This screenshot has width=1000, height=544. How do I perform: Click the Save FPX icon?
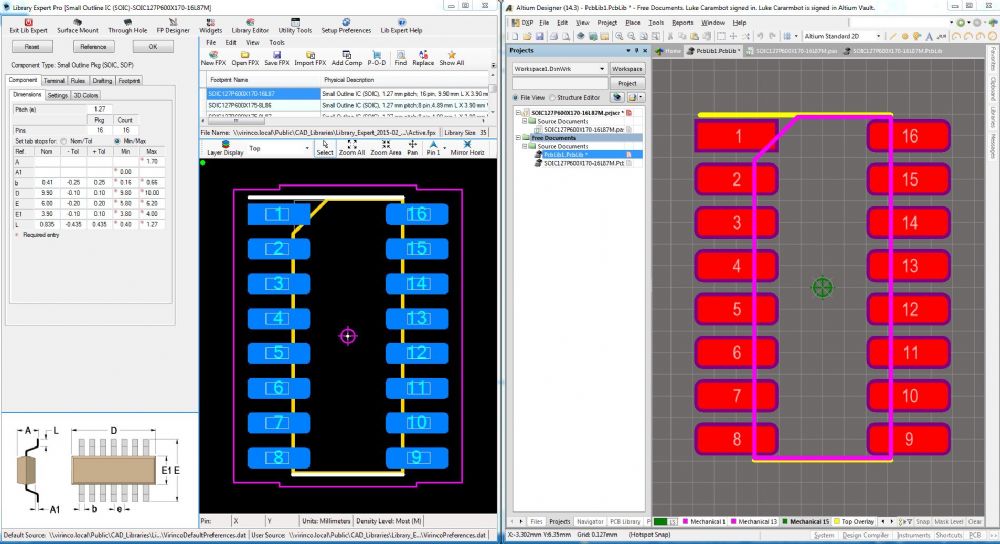(x=277, y=55)
